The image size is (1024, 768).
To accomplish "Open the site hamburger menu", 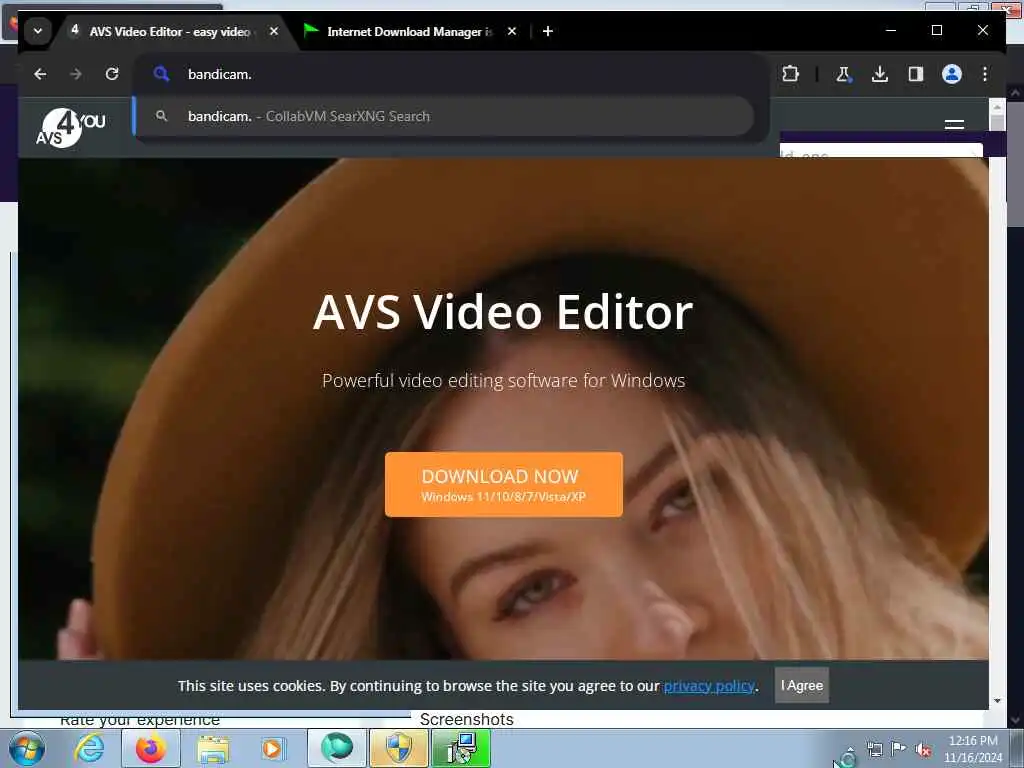I will pos(954,124).
